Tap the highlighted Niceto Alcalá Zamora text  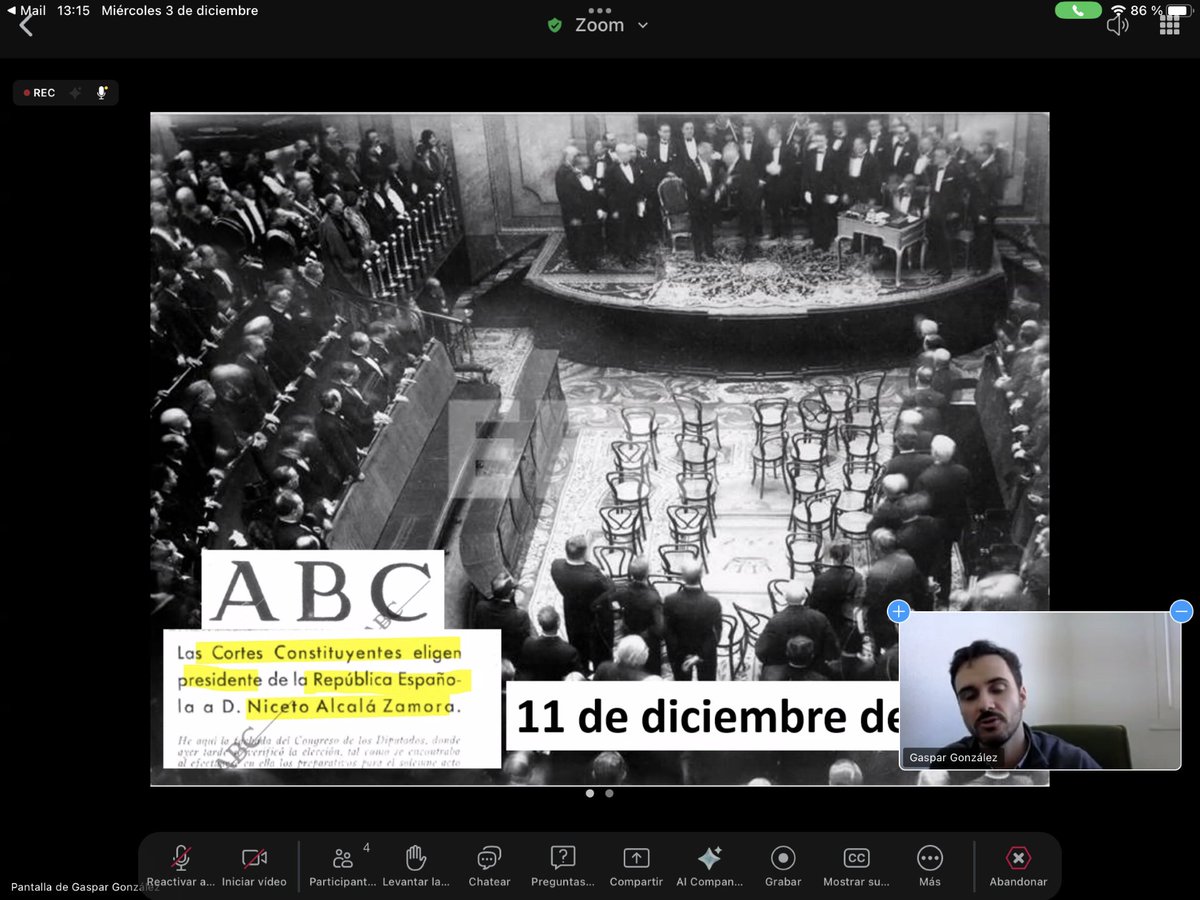(x=355, y=706)
